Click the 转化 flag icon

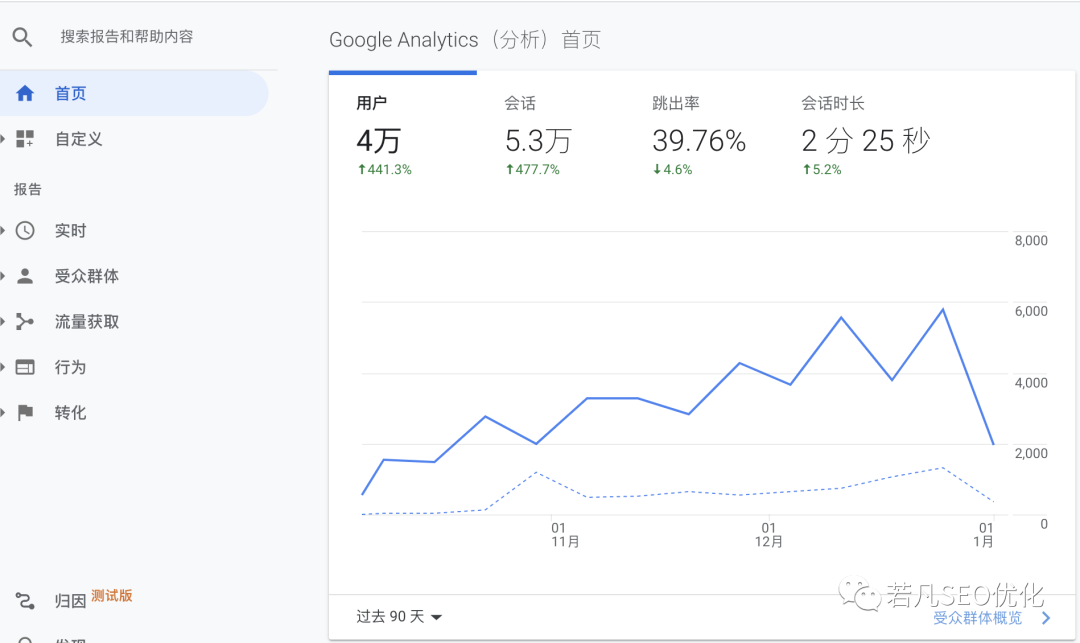click(25, 413)
